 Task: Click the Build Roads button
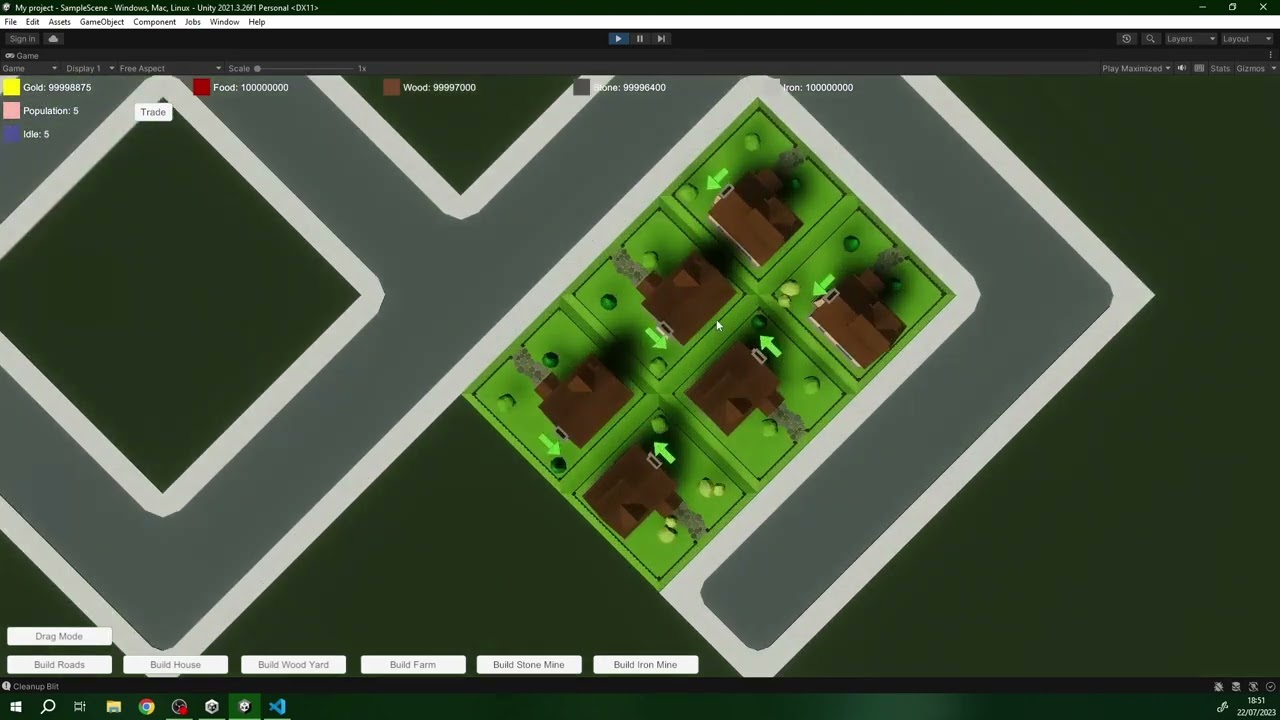tap(59, 664)
